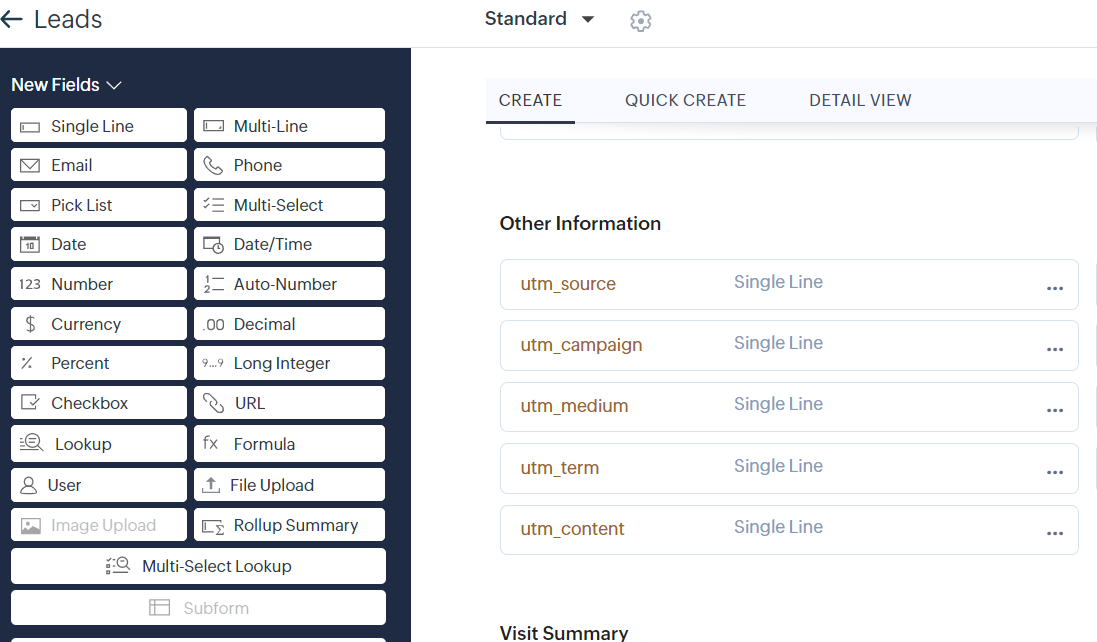This screenshot has width=1097, height=642.
Task: Pick the Decimal field .00 icon
Action: click(x=213, y=324)
